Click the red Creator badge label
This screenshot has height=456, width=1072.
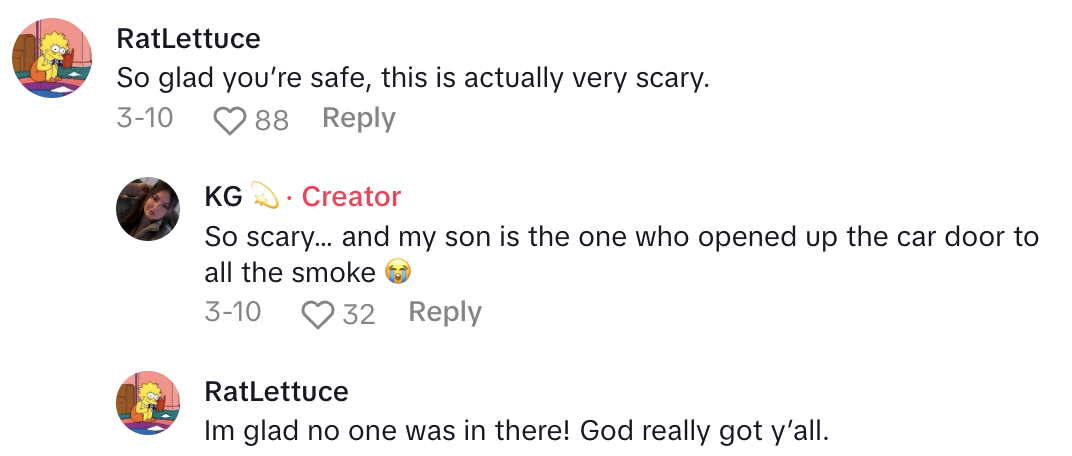tap(351, 197)
